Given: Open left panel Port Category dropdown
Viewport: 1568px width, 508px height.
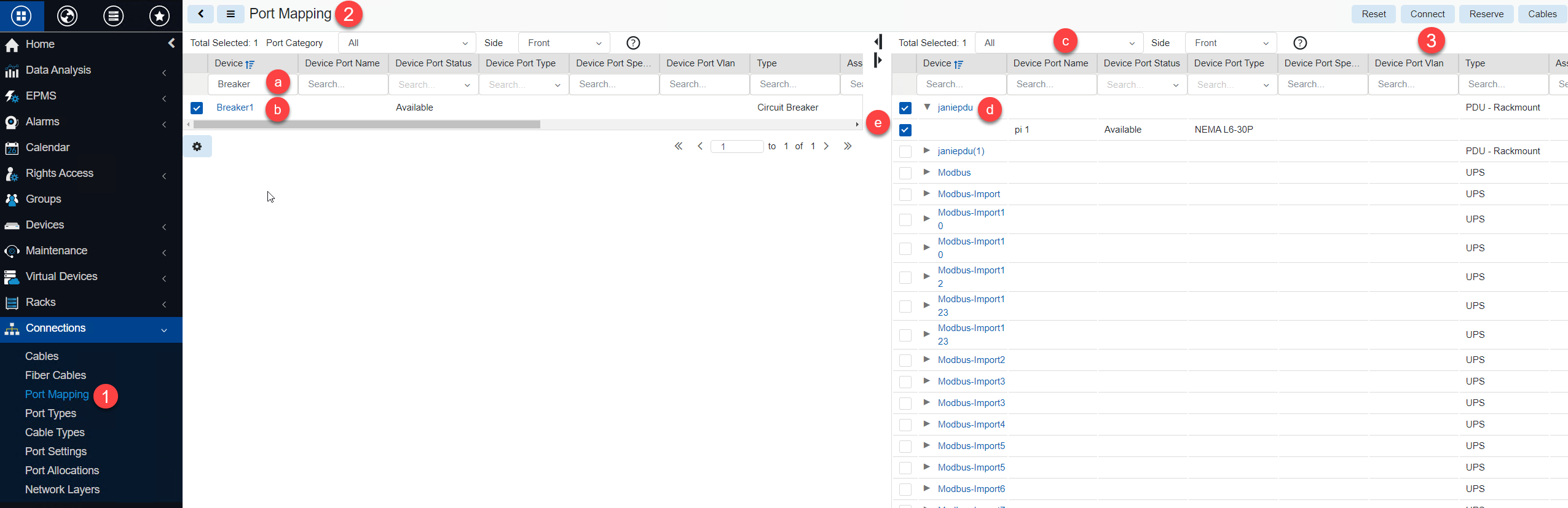Looking at the screenshot, I should click(406, 43).
